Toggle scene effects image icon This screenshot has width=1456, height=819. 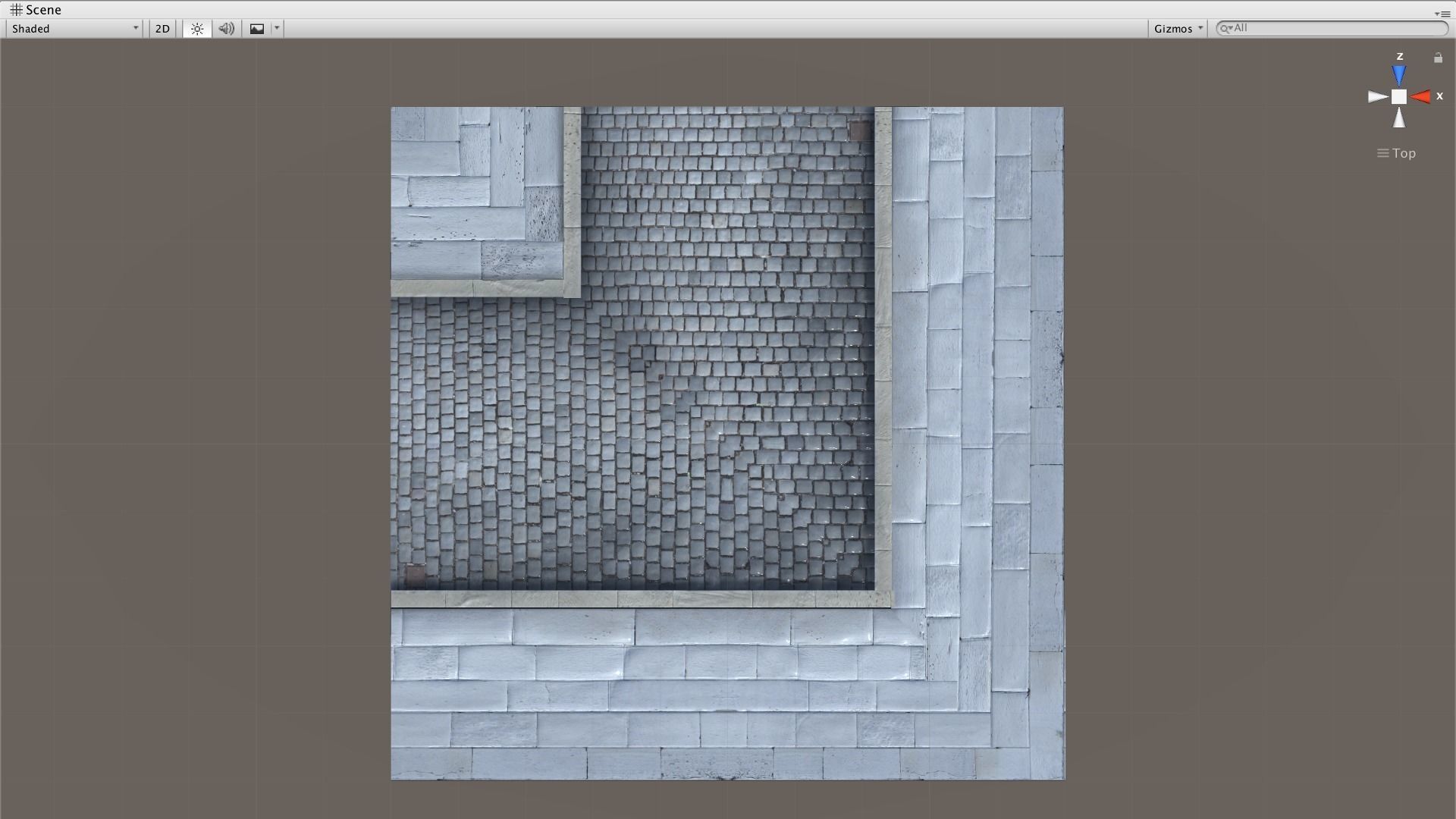point(257,29)
